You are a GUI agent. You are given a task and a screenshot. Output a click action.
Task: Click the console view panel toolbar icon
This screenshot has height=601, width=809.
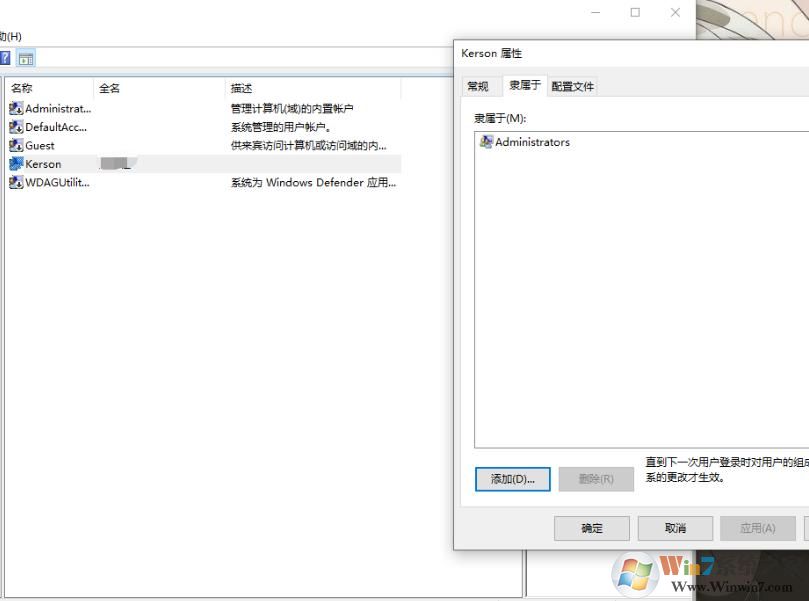pos(26,58)
